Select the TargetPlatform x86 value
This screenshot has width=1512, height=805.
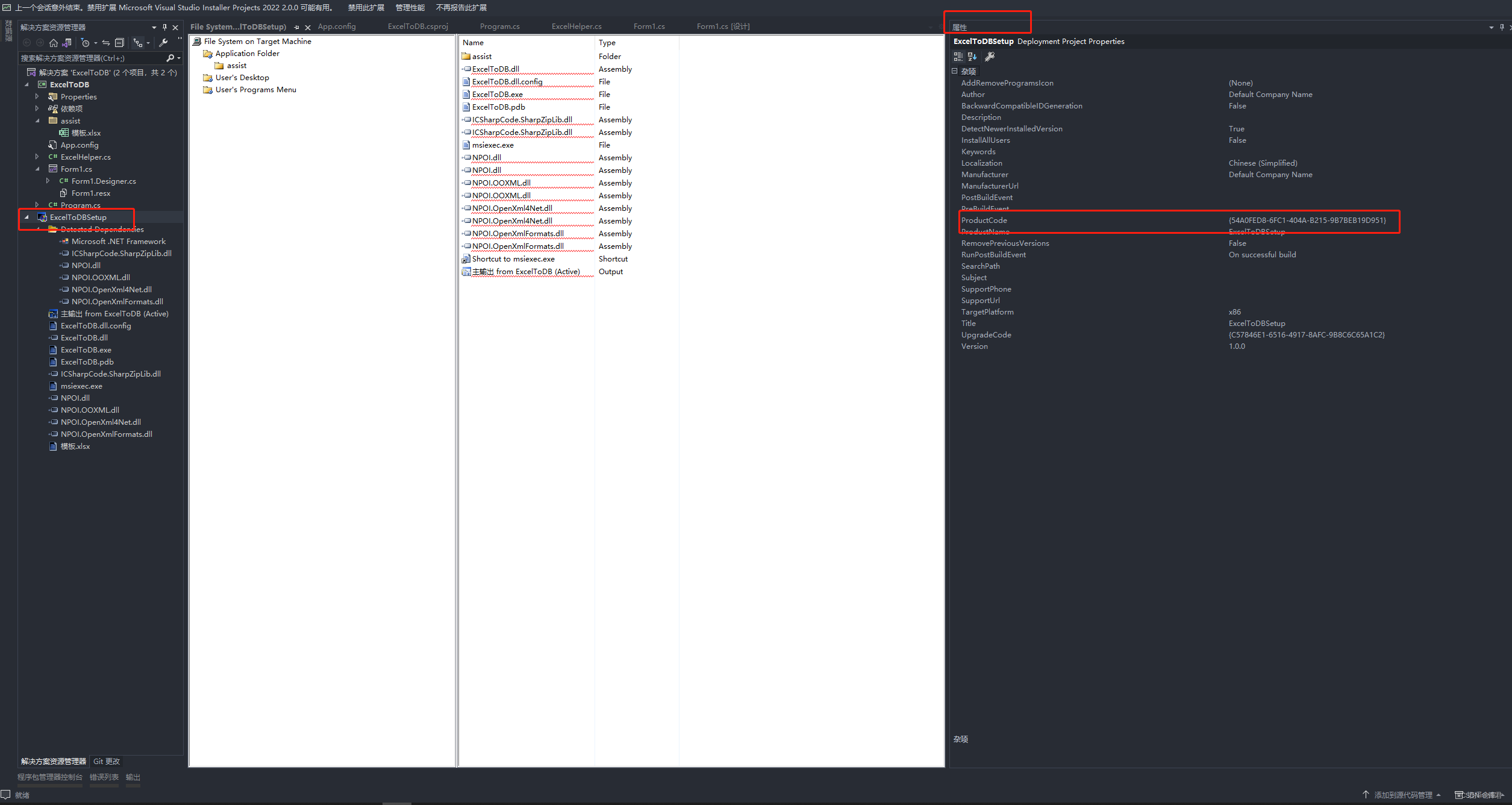coord(1235,312)
